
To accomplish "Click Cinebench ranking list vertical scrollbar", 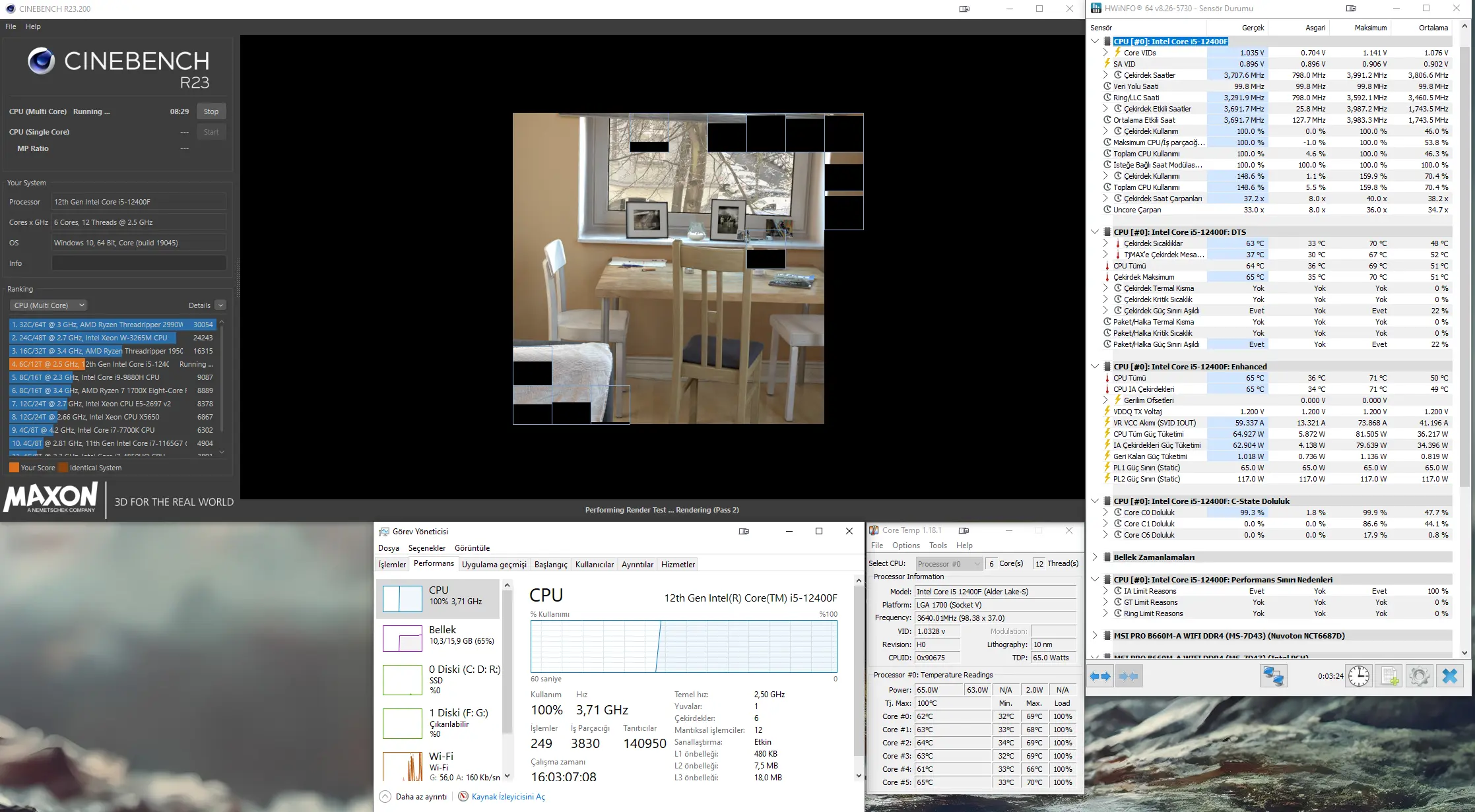I will pos(221,387).
